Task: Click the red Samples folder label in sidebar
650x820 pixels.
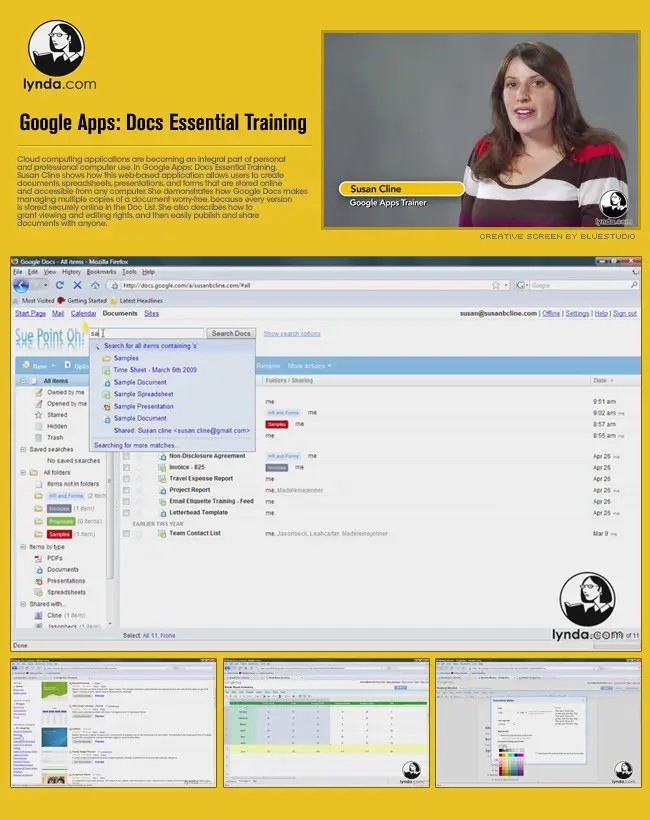Action: (x=59, y=534)
